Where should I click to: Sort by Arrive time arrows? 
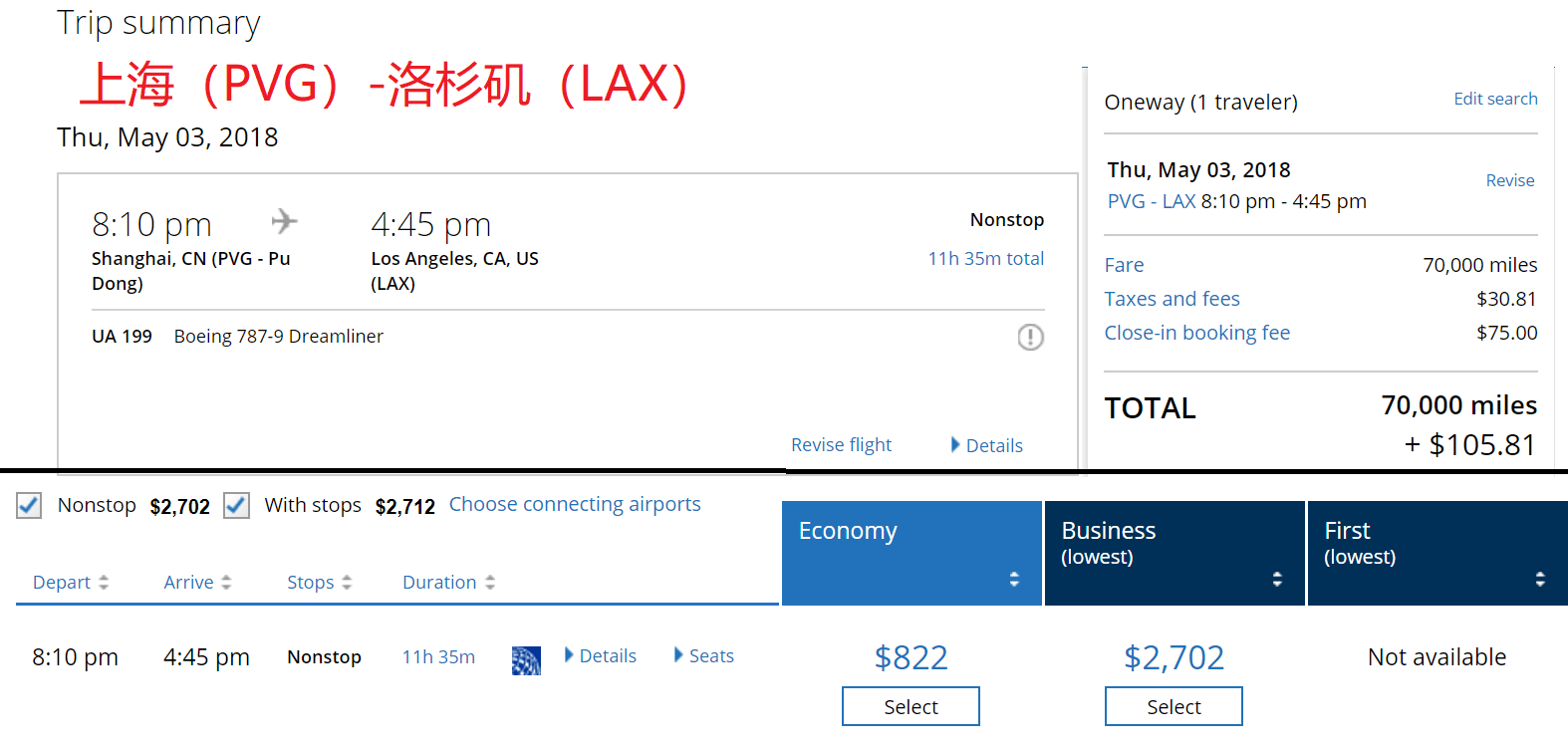(226, 583)
